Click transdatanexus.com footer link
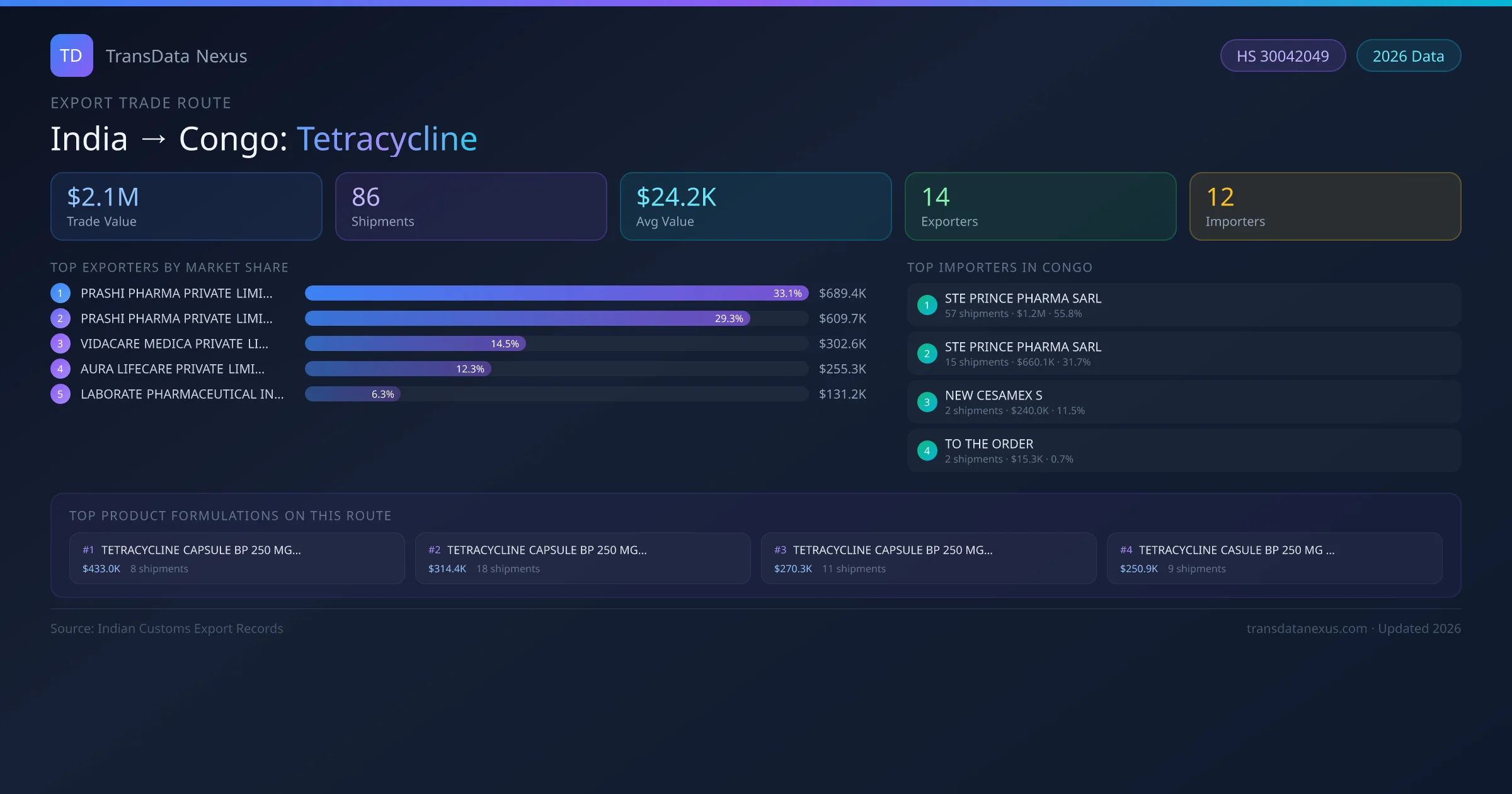The image size is (1512, 794). point(1307,628)
